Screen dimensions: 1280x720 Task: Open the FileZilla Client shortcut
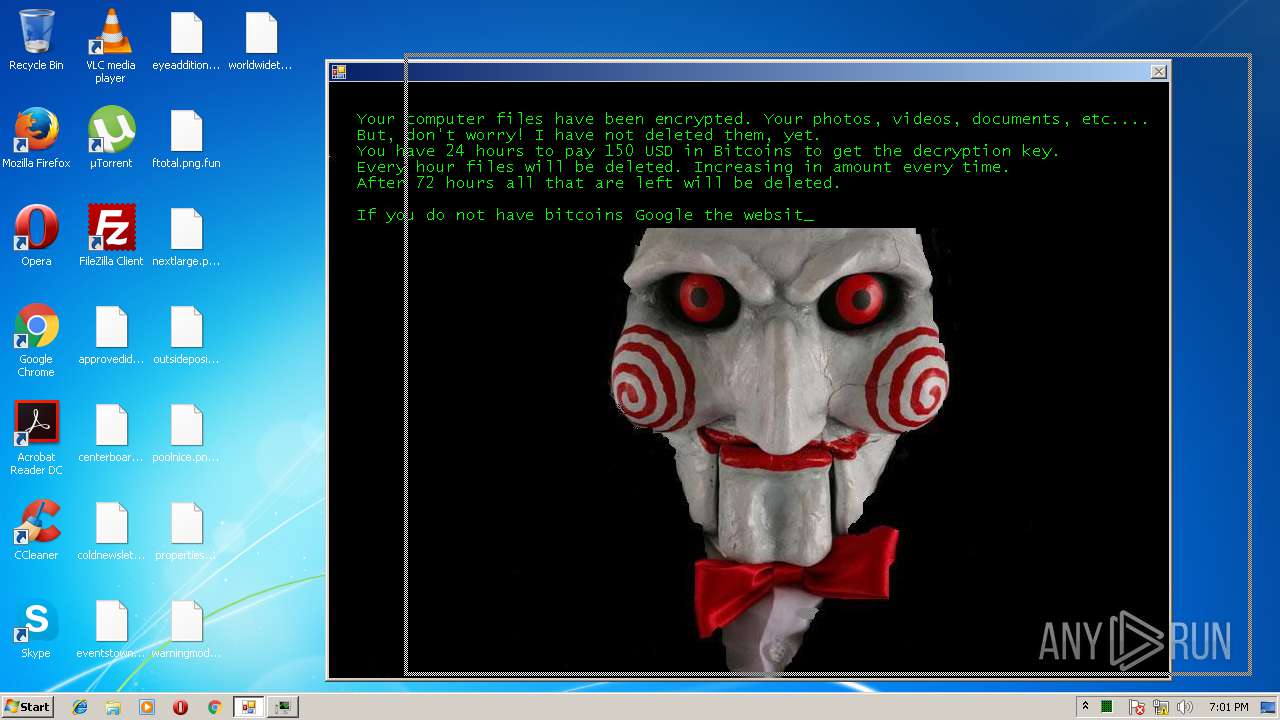(110, 236)
